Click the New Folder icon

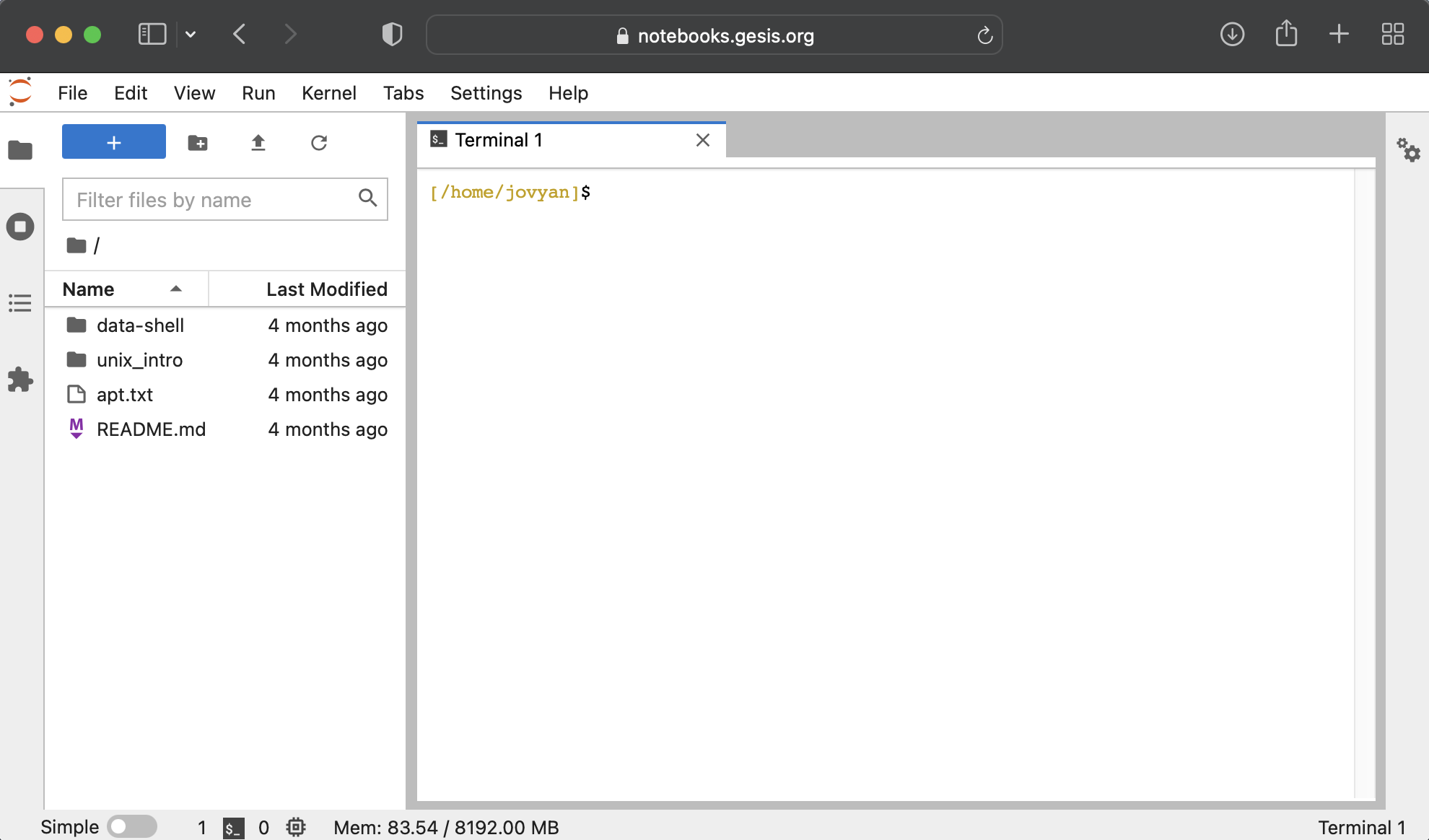click(197, 143)
